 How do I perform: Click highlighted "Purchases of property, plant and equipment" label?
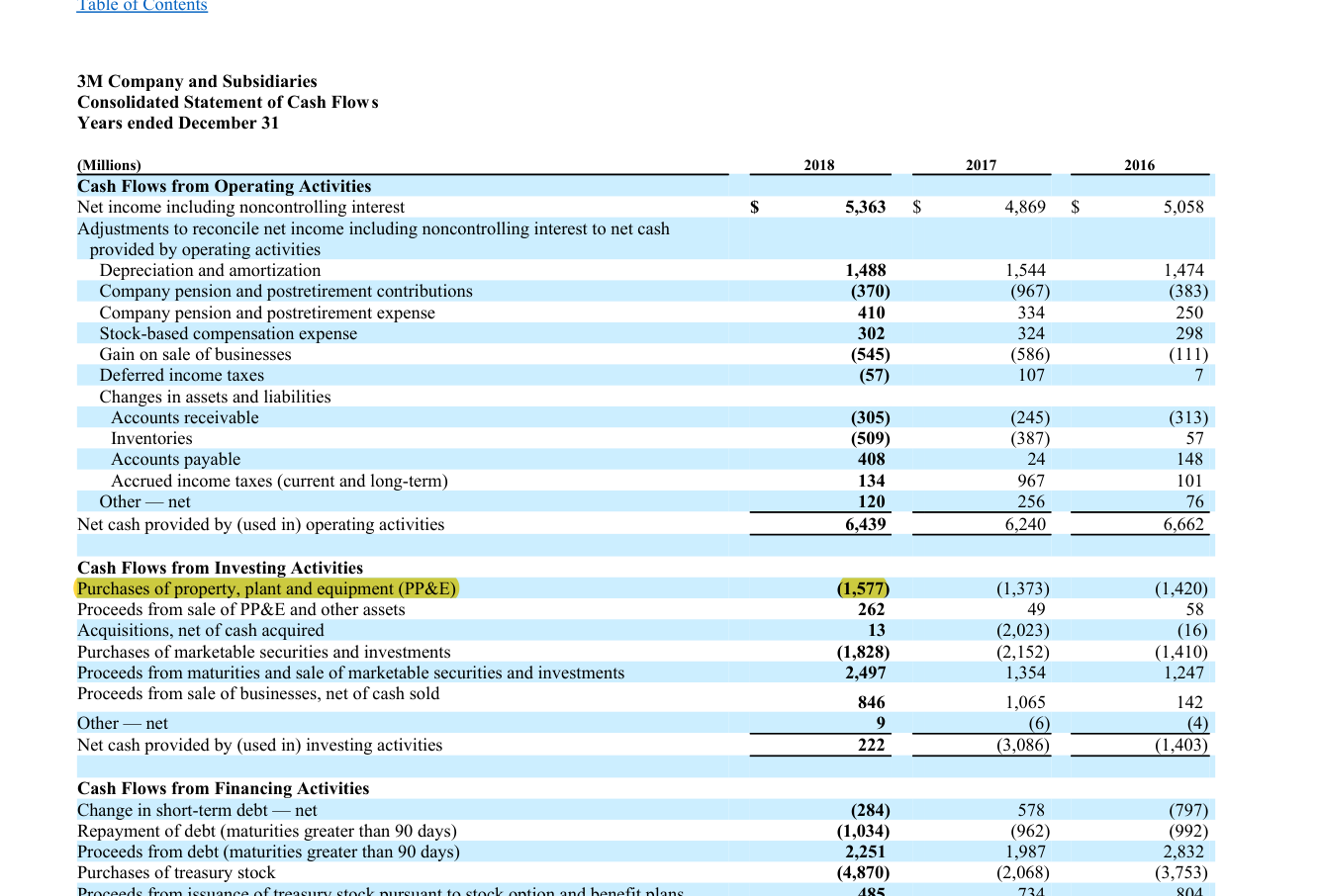(267, 588)
